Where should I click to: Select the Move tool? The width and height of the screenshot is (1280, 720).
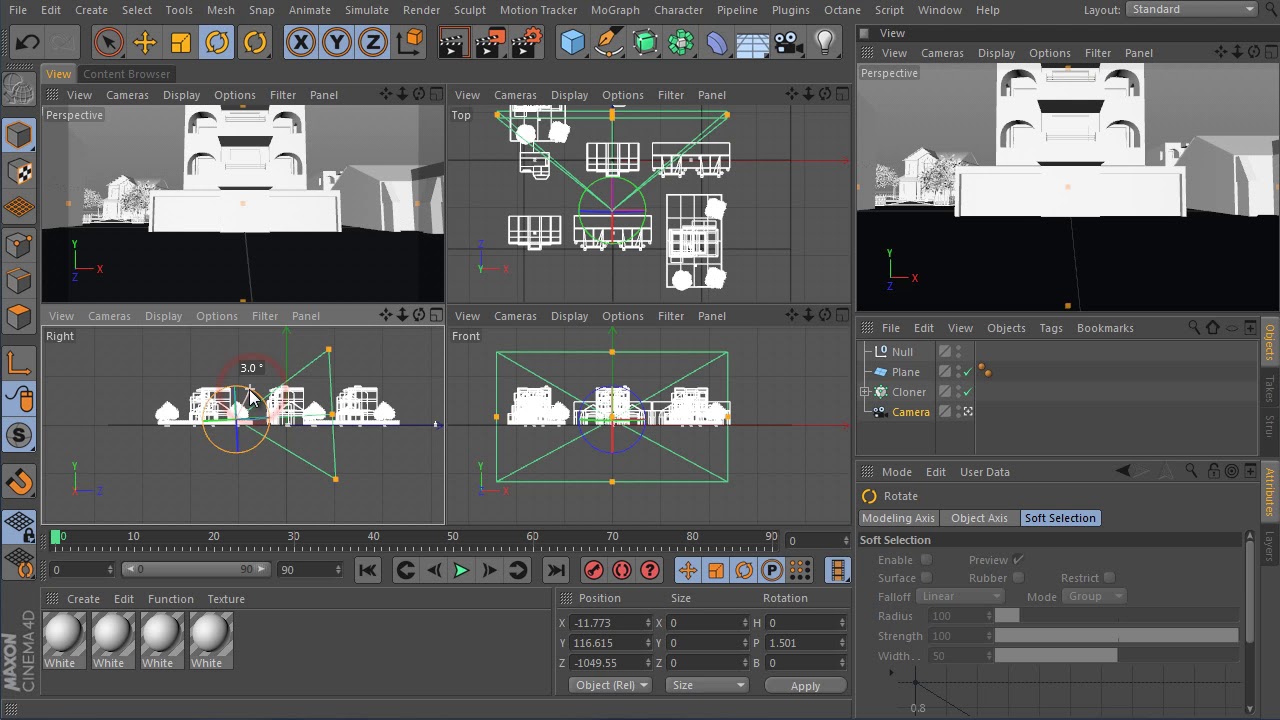pyautogui.click(x=145, y=42)
